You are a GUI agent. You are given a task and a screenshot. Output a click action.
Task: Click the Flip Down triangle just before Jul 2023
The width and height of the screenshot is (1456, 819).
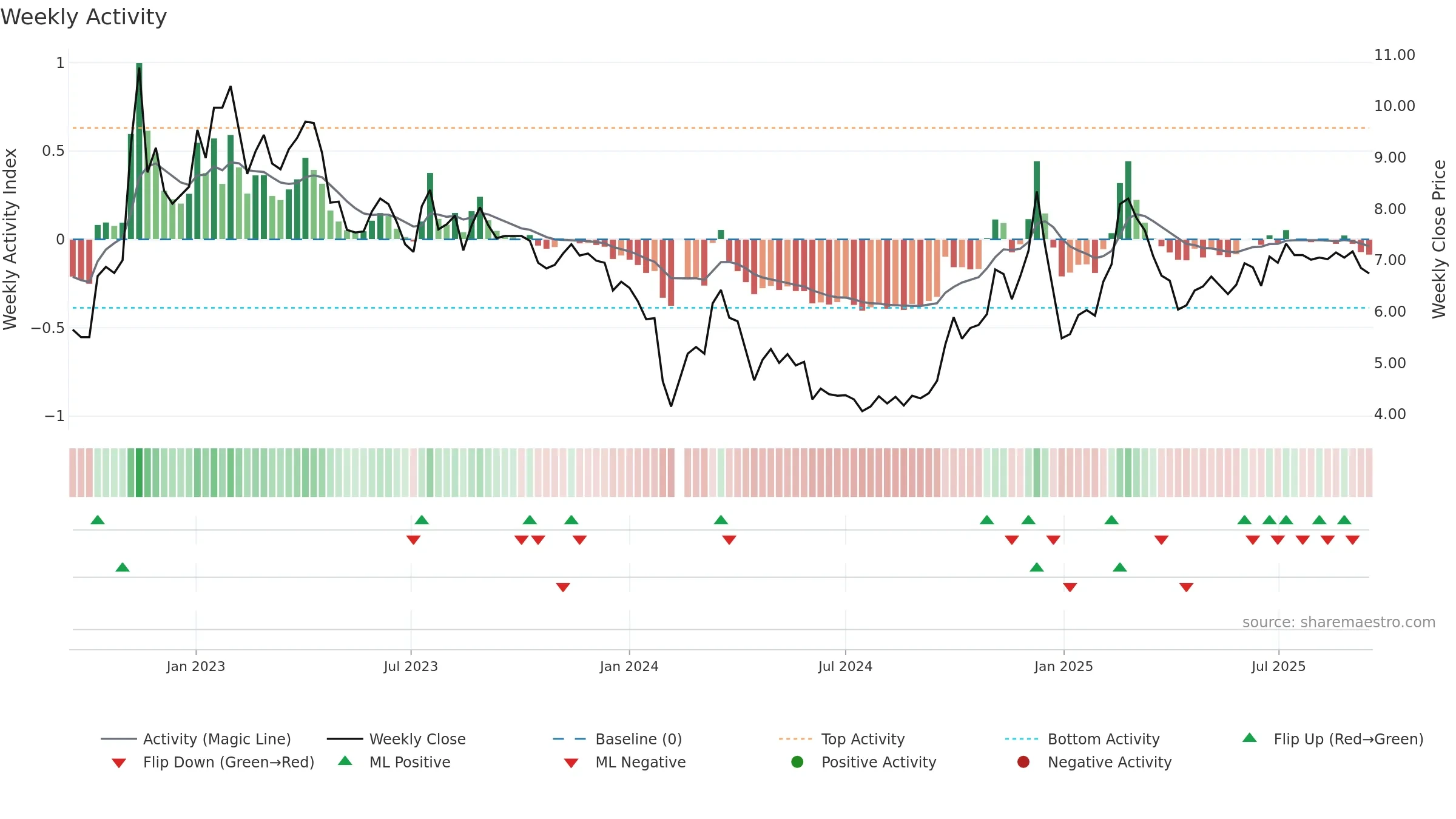tap(414, 540)
